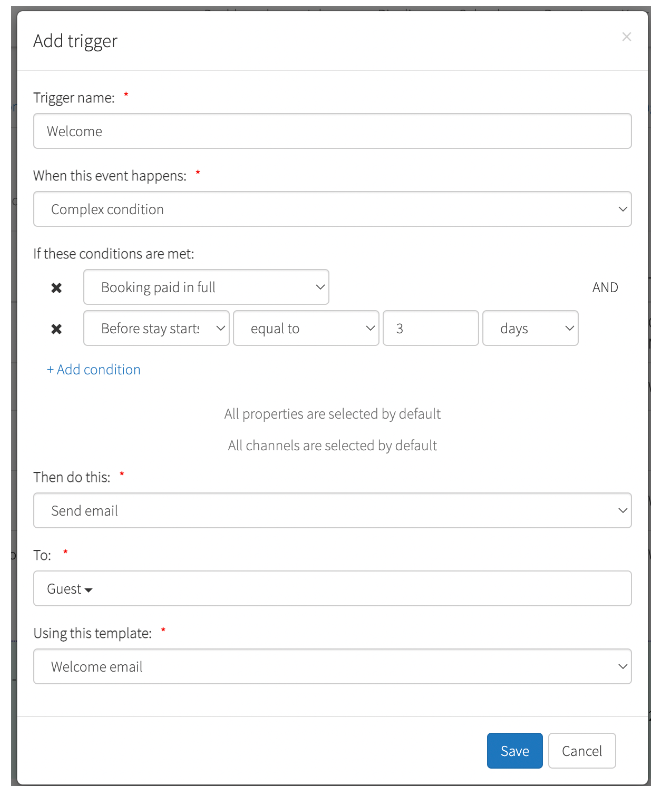This screenshot has width=666, height=795.
Task: Click the Trigger name input field
Action: coord(332,131)
